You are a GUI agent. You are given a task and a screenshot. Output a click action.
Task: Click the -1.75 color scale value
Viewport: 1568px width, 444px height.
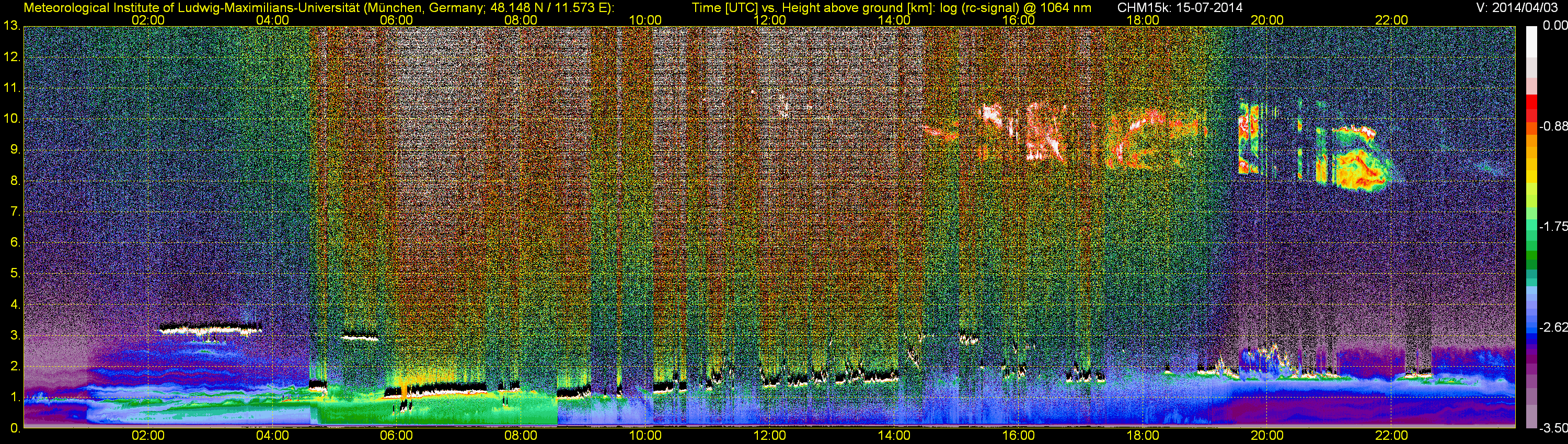click(x=1553, y=227)
